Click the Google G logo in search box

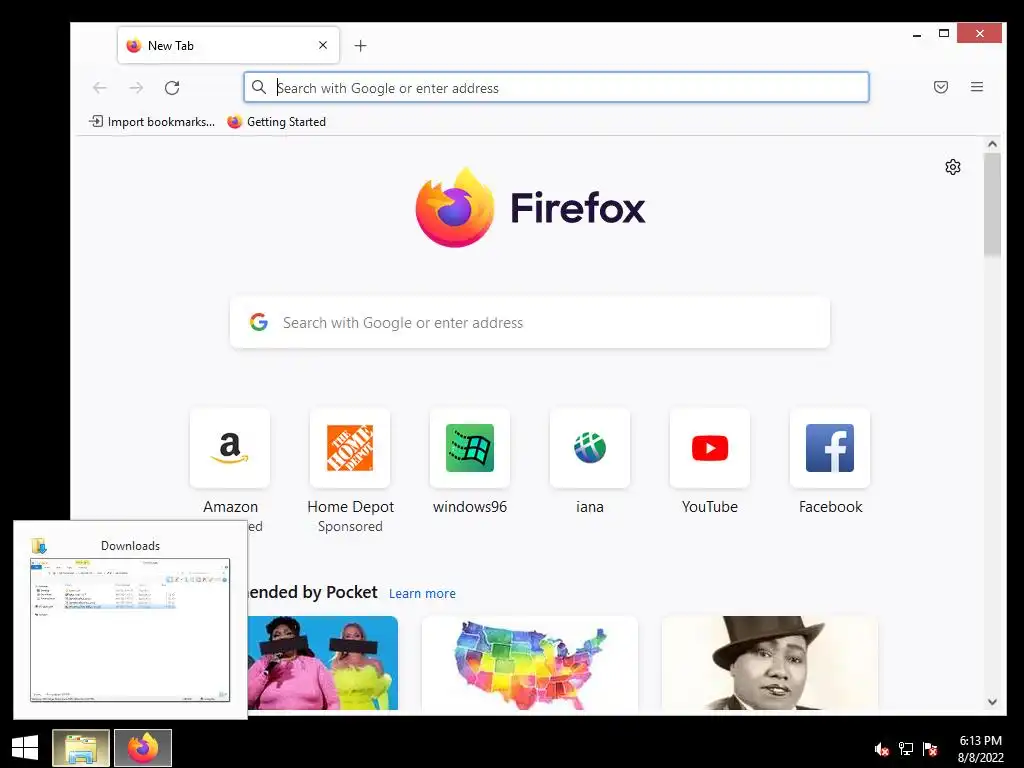(x=259, y=322)
